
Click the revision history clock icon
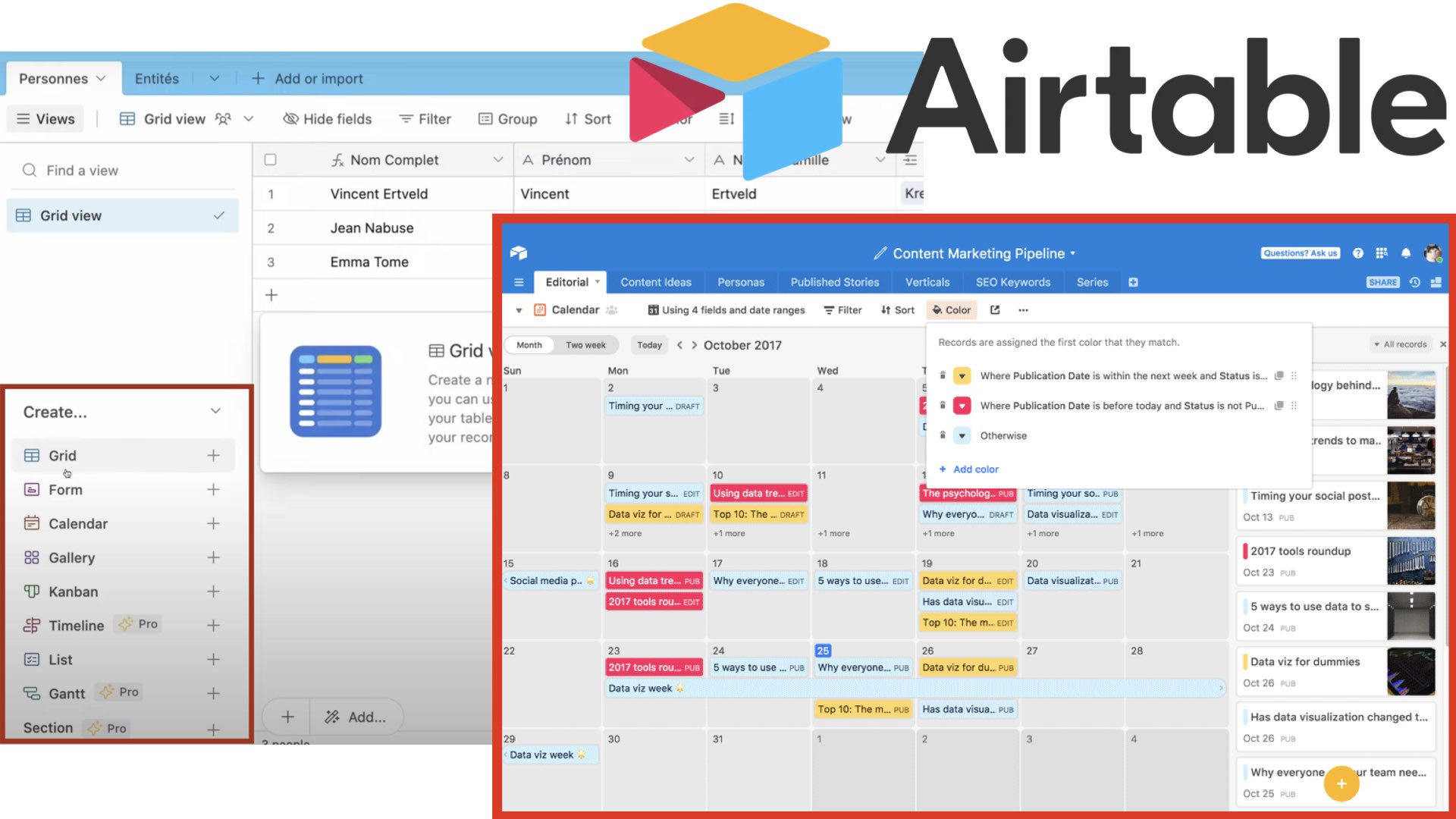[x=1415, y=282]
